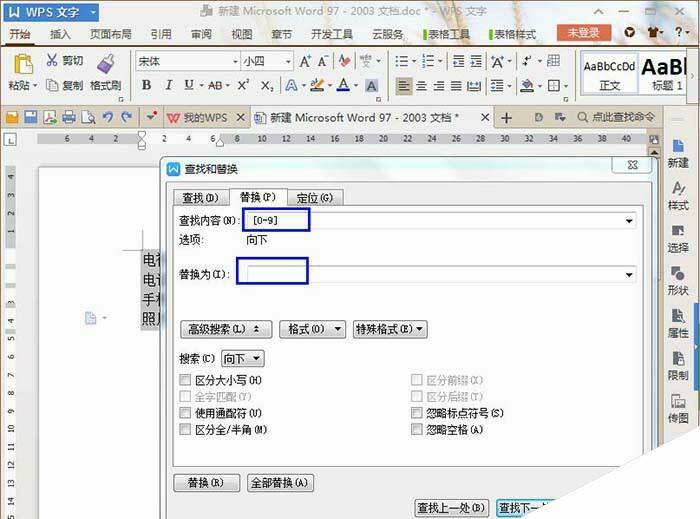Screen dimensions: 700x519
Task: Click the Cut (剪切) scissors icon
Action: click(x=52, y=60)
